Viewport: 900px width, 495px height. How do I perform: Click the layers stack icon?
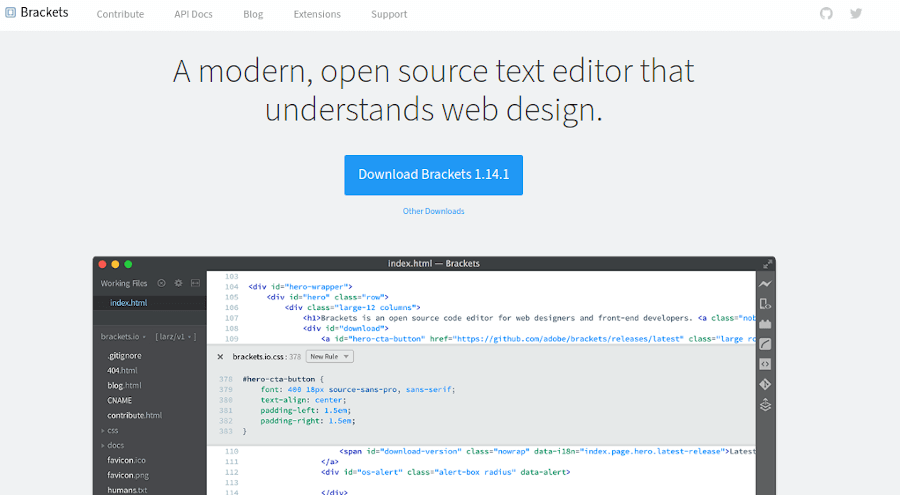[765, 405]
